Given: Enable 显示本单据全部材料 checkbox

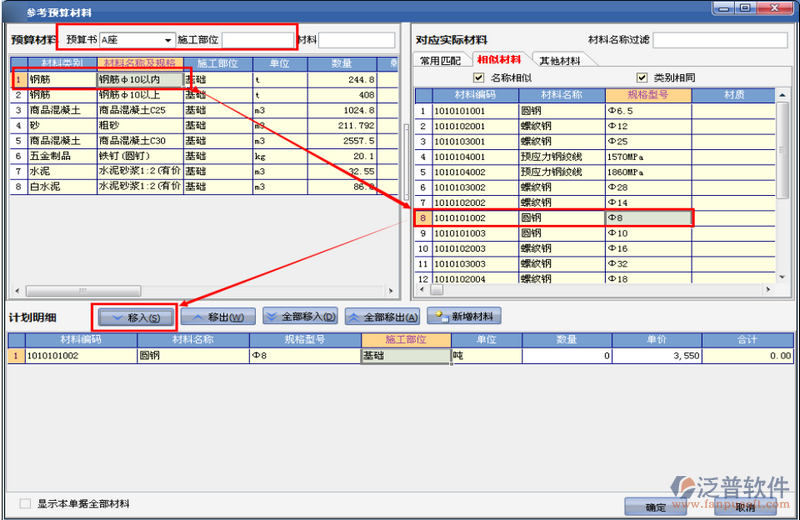Looking at the screenshot, I should pyautogui.click(x=26, y=504).
